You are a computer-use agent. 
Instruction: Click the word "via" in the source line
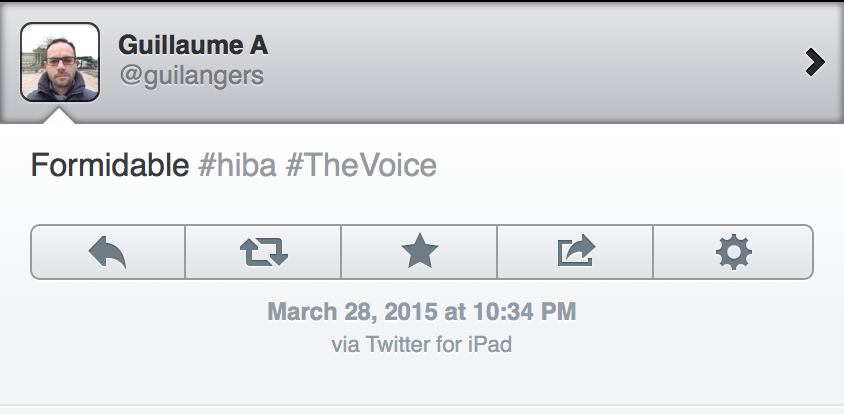(345, 344)
